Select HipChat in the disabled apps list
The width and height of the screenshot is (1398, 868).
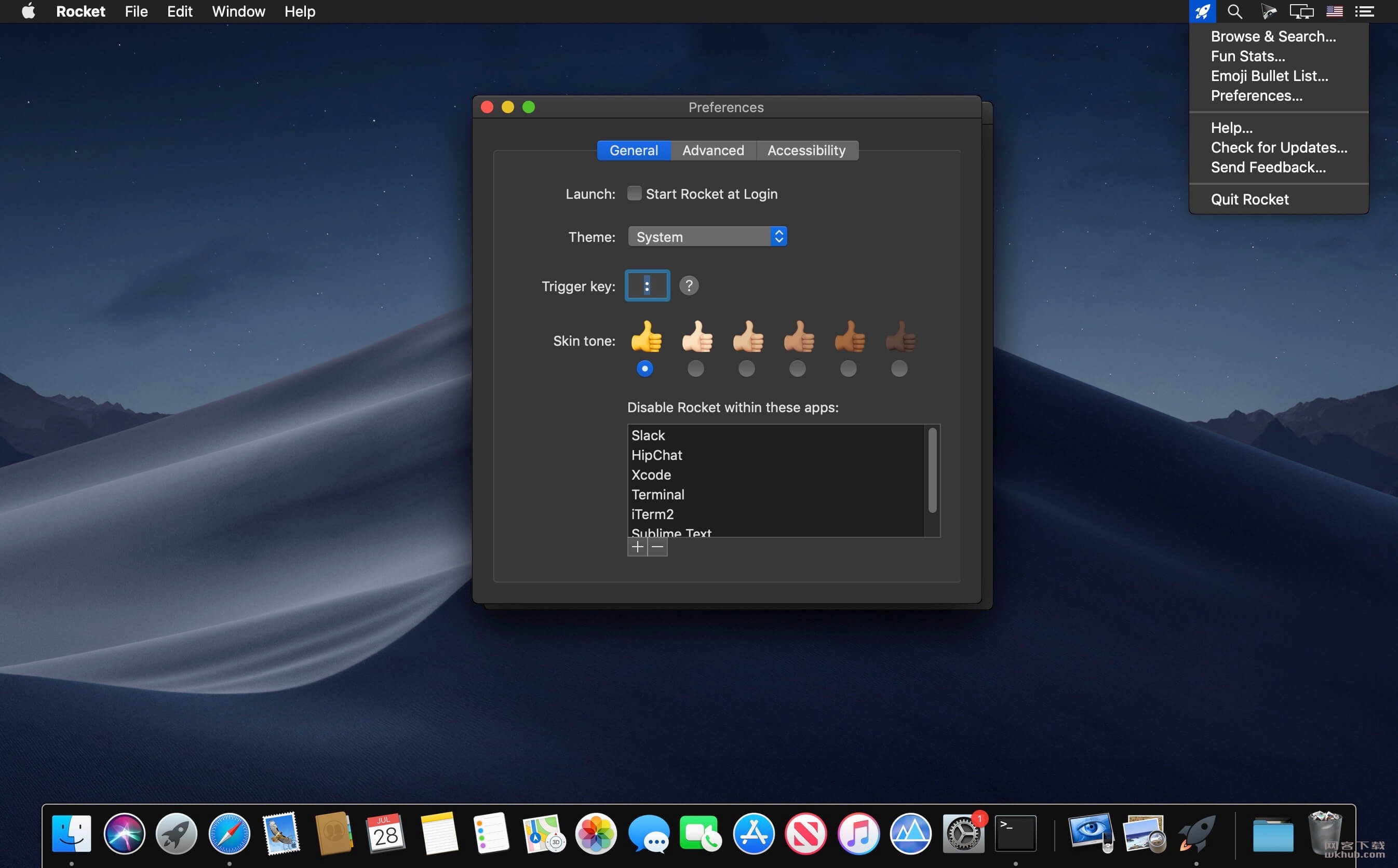(x=776, y=455)
